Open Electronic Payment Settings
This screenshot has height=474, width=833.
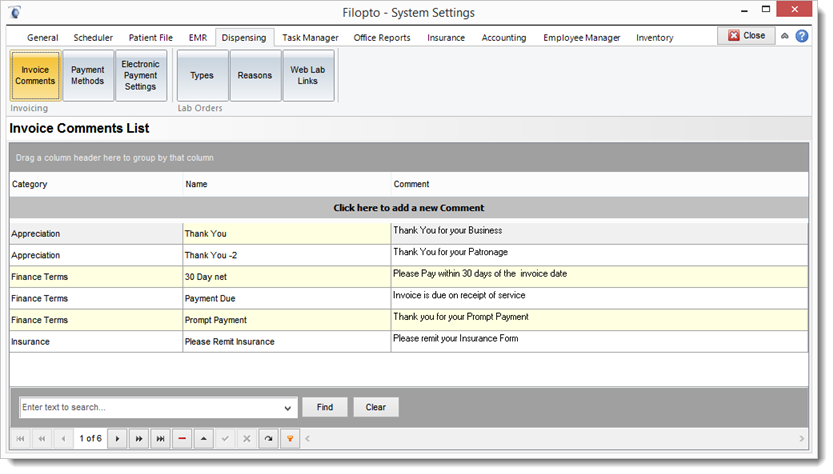pos(141,75)
